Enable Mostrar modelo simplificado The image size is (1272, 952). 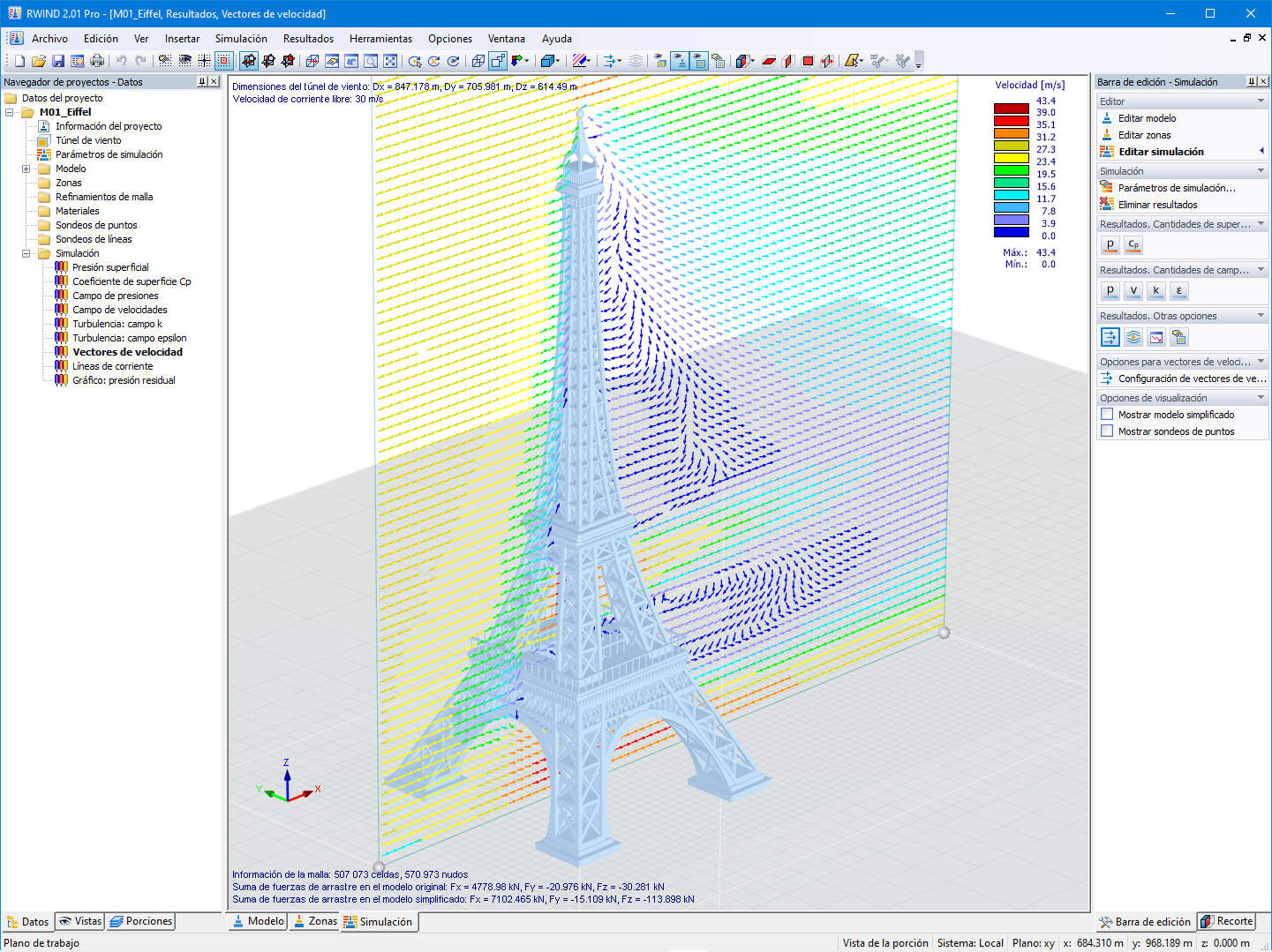1107,414
